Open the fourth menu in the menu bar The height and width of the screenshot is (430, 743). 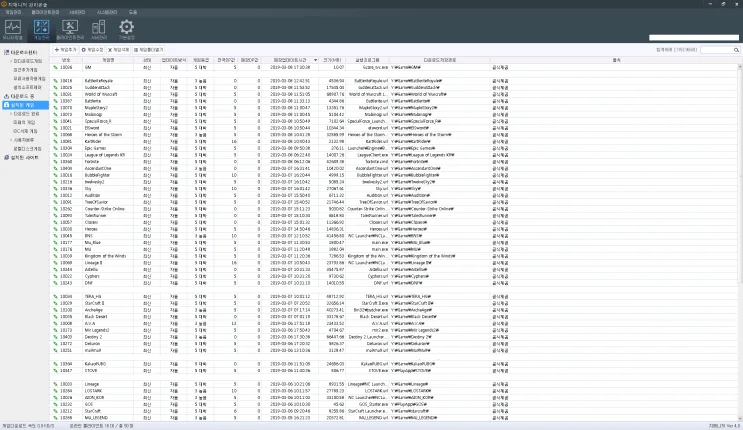pyautogui.click(x=107, y=12)
